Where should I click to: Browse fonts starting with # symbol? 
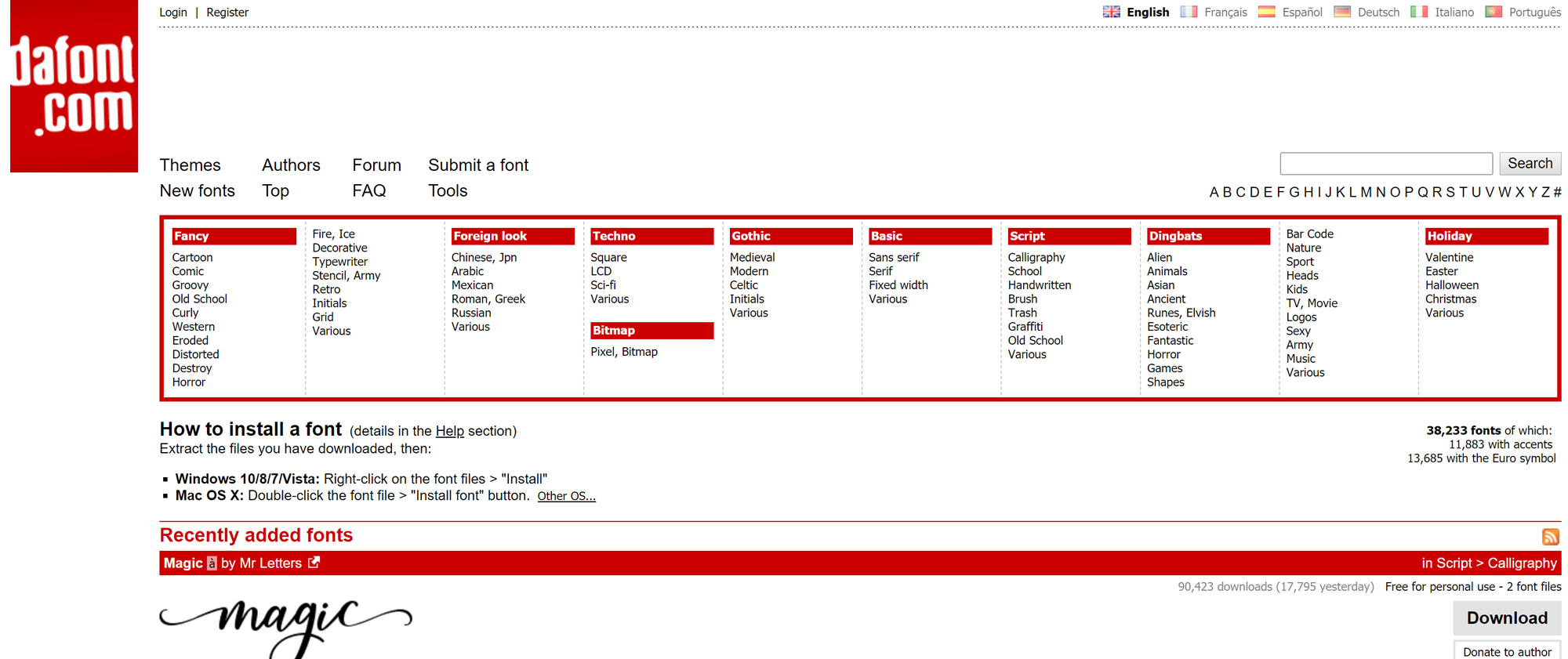[1557, 192]
